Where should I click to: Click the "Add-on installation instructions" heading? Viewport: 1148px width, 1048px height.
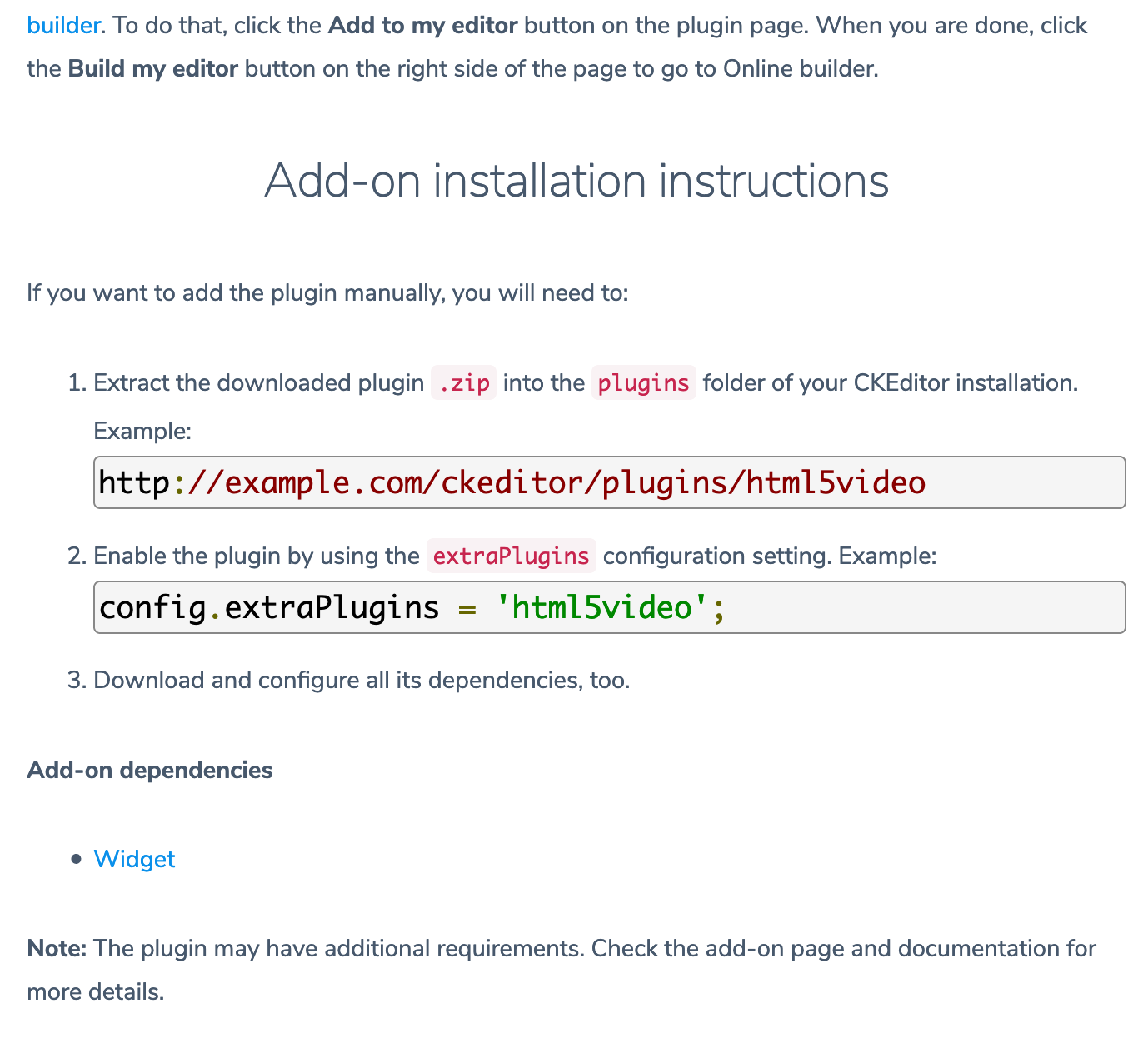576,180
